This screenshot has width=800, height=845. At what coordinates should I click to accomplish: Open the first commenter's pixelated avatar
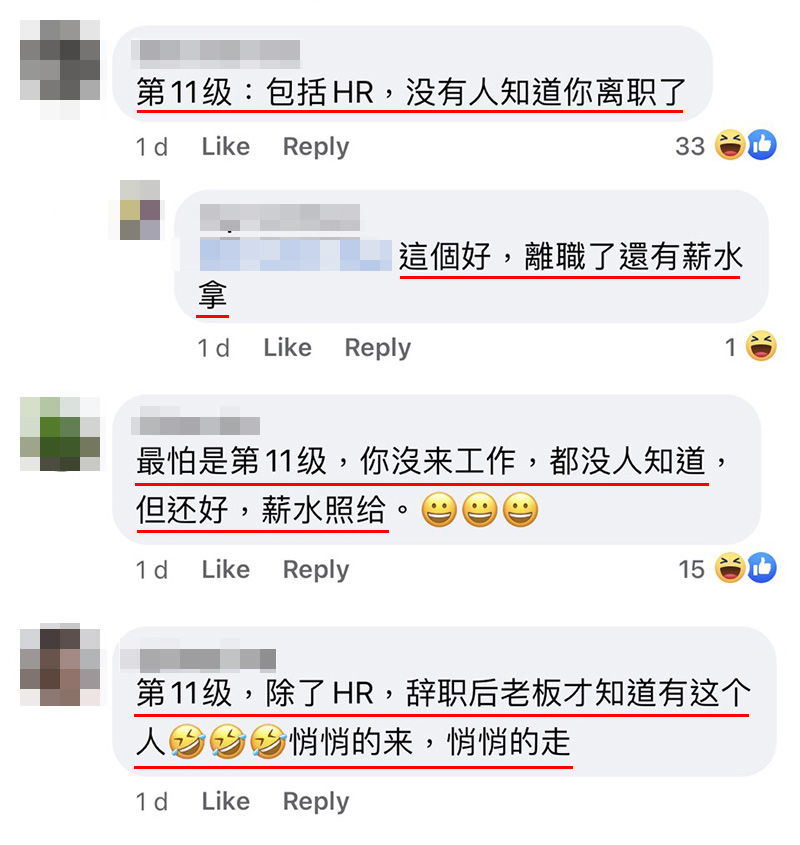[x=60, y=69]
